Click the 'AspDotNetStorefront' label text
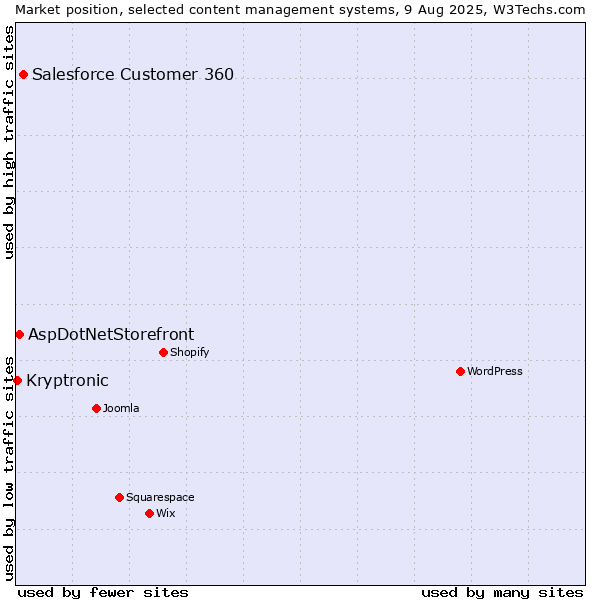The height and width of the screenshot is (600, 600). [111, 335]
